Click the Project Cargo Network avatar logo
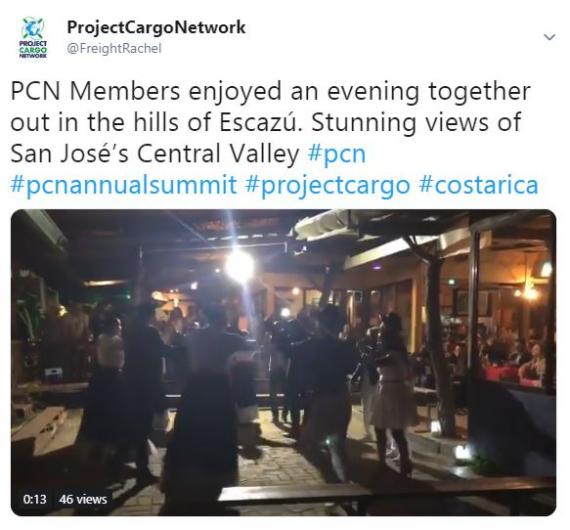The height and width of the screenshot is (530, 570). 33,38
